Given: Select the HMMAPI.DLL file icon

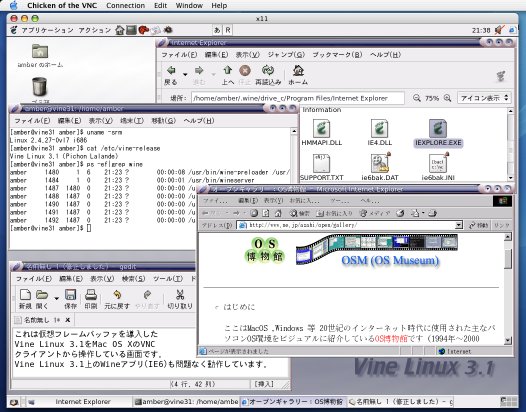Looking at the screenshot, I should pos(322,133).
